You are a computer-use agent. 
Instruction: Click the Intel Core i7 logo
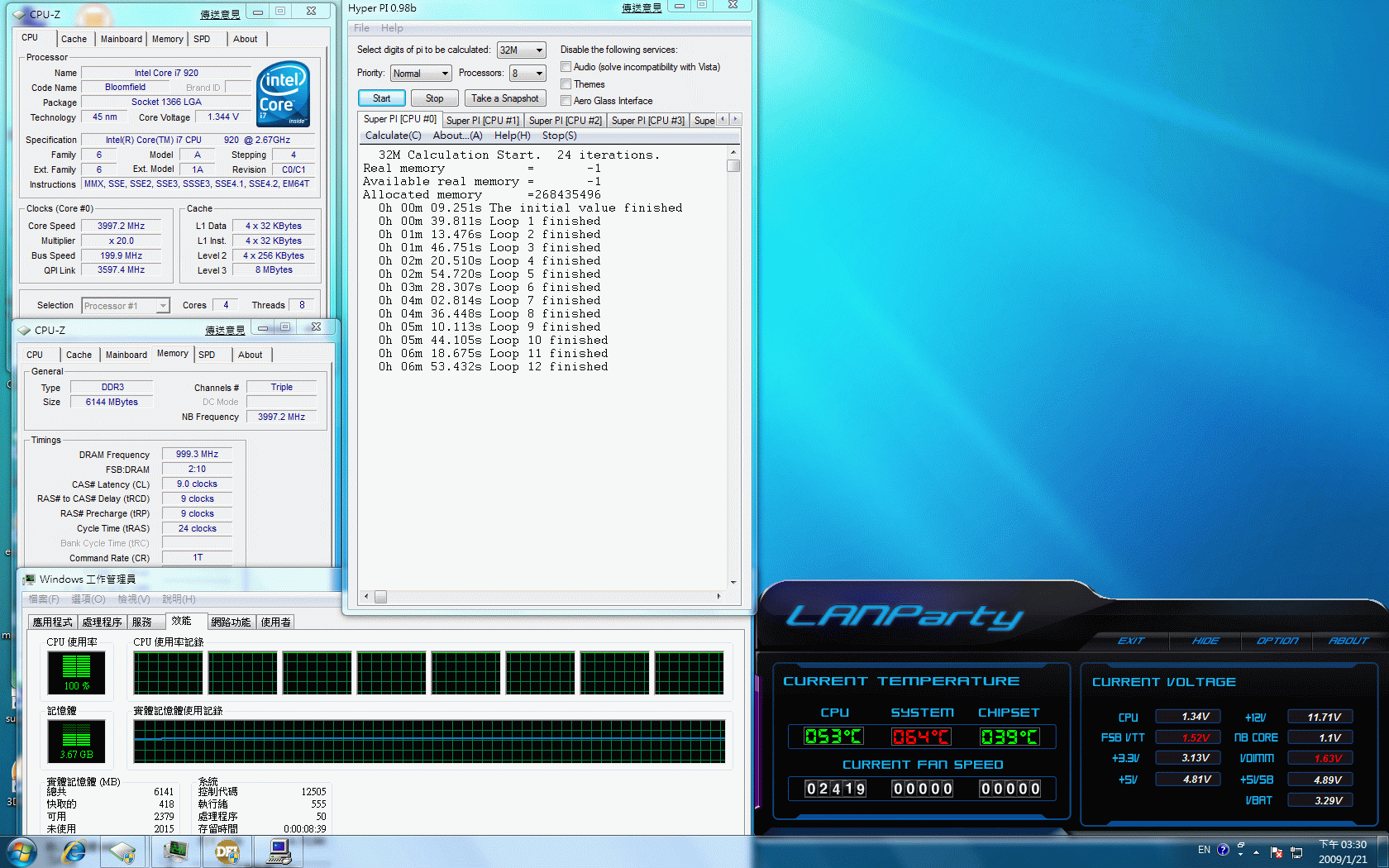[x=284, y=93]
